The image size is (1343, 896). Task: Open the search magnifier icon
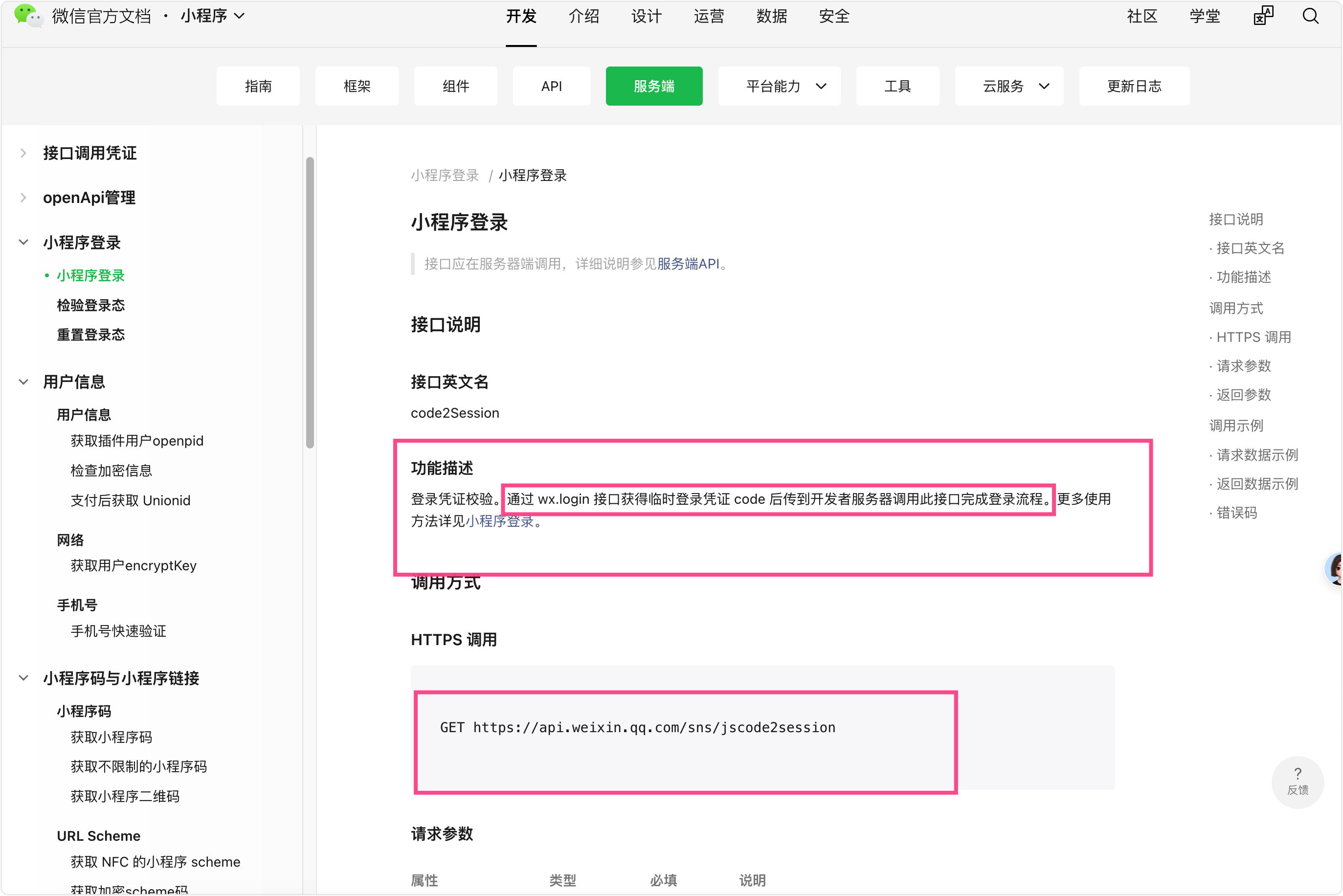(1310, 16)
